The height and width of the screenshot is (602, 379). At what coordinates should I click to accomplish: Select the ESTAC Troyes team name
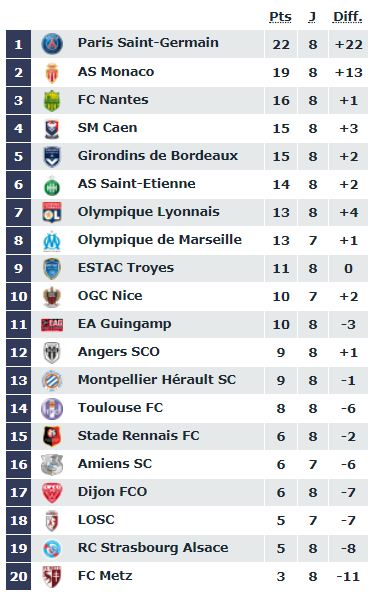[126, 268]
